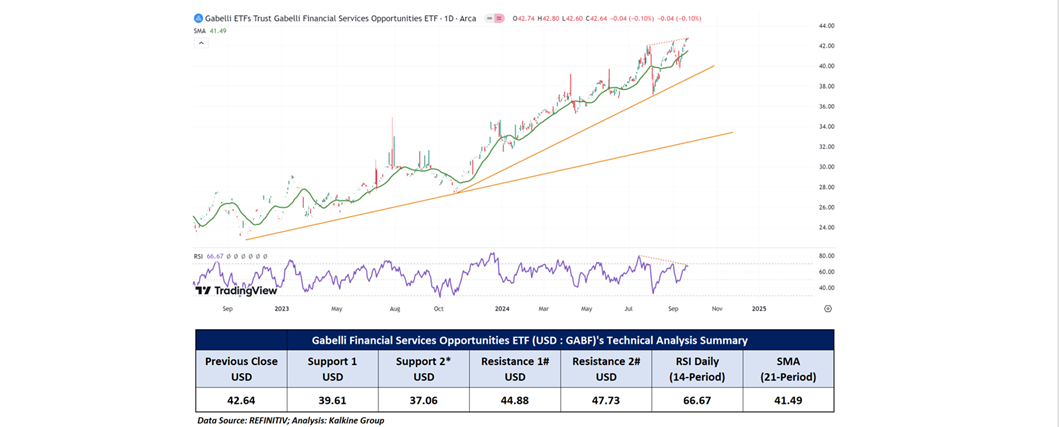Click the Resistance 1 value 44.88
Image resolution: width=1059 pixels, height=427 pixels.
tap(515, 400)
